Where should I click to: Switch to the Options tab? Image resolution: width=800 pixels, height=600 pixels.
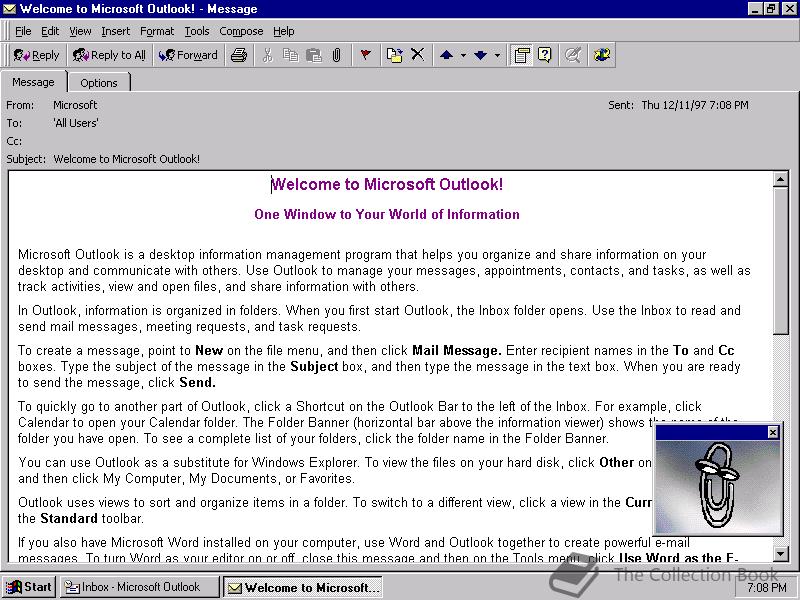[x=99, y=83]
